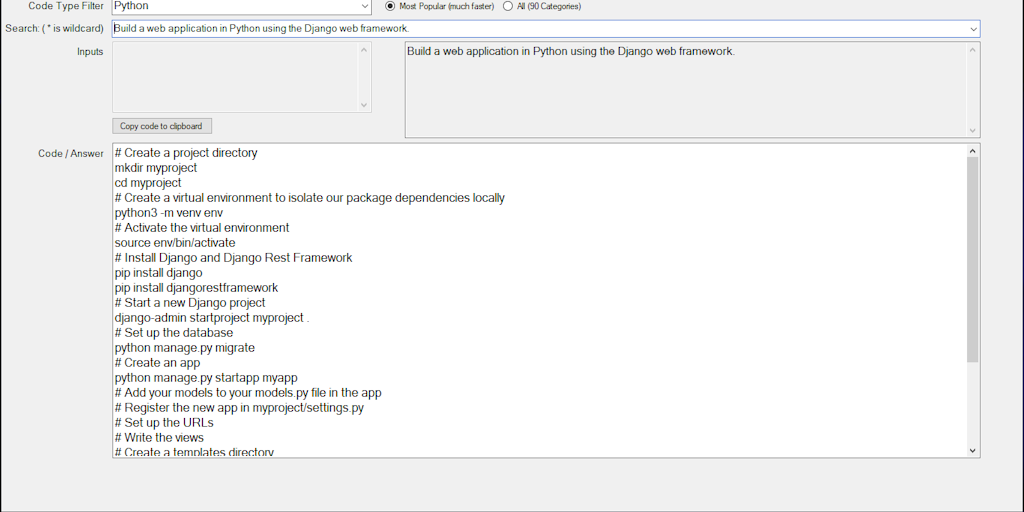Click Copy code to clipboard button

(161, 126)
